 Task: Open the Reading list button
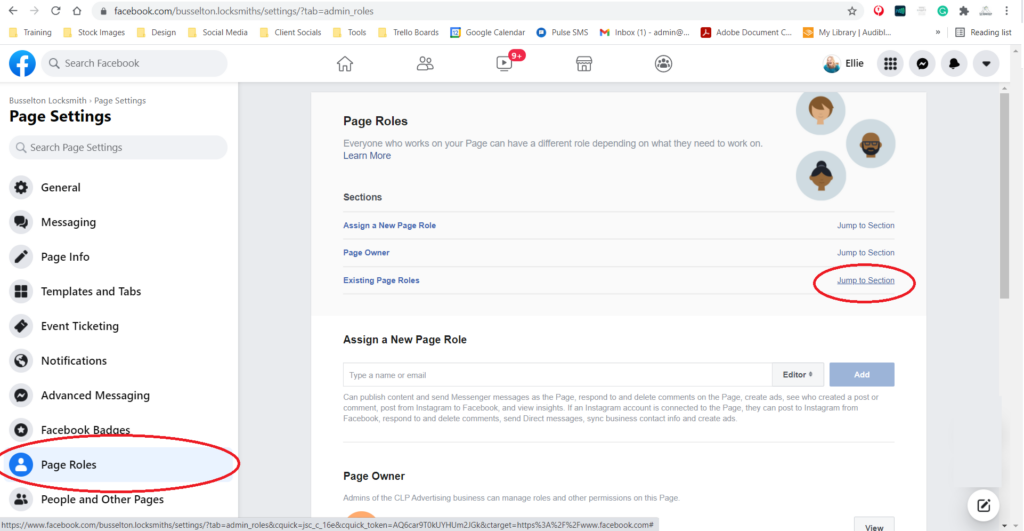click(983, 32)
